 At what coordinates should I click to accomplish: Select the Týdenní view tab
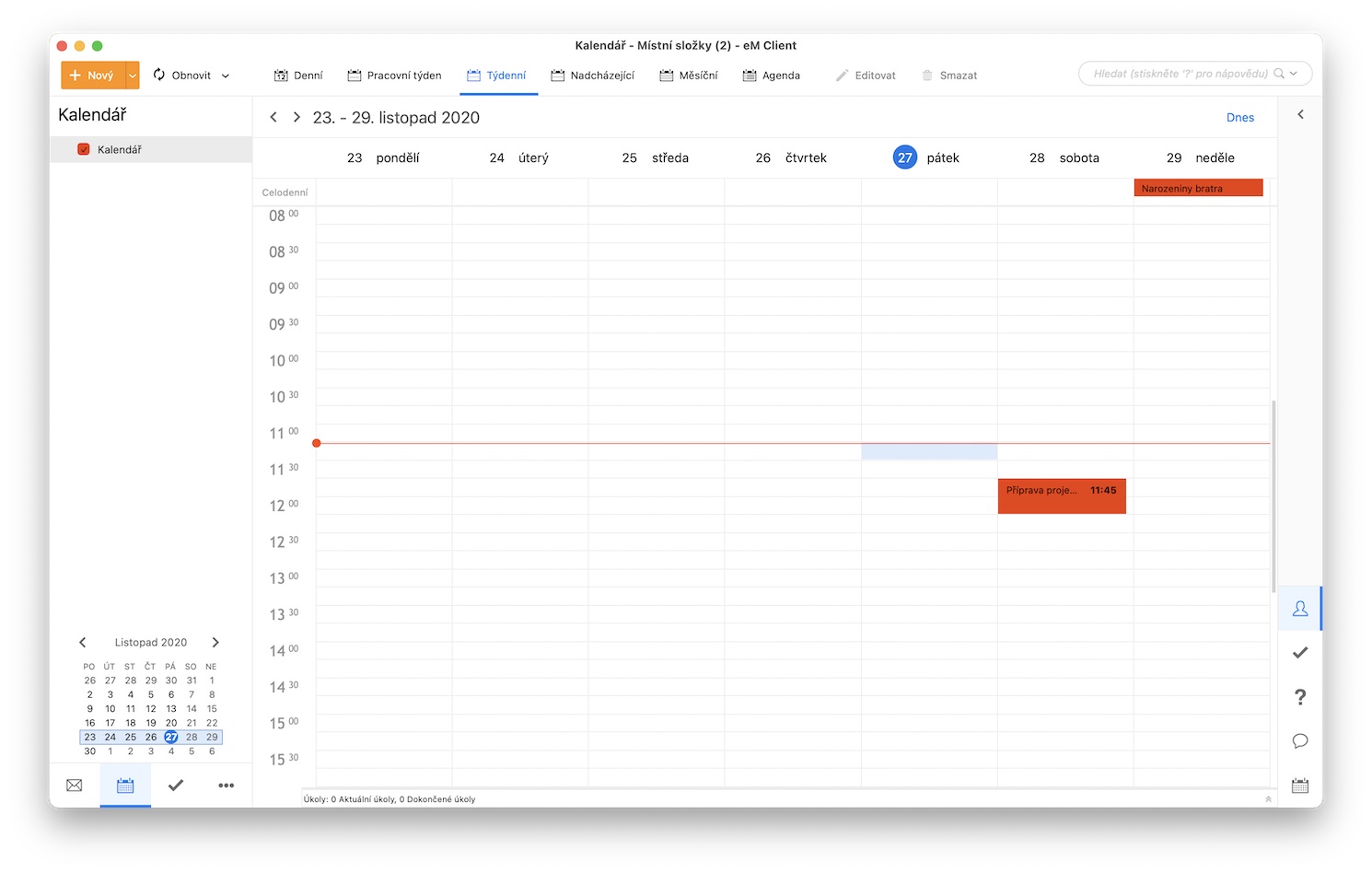point(497,76)
